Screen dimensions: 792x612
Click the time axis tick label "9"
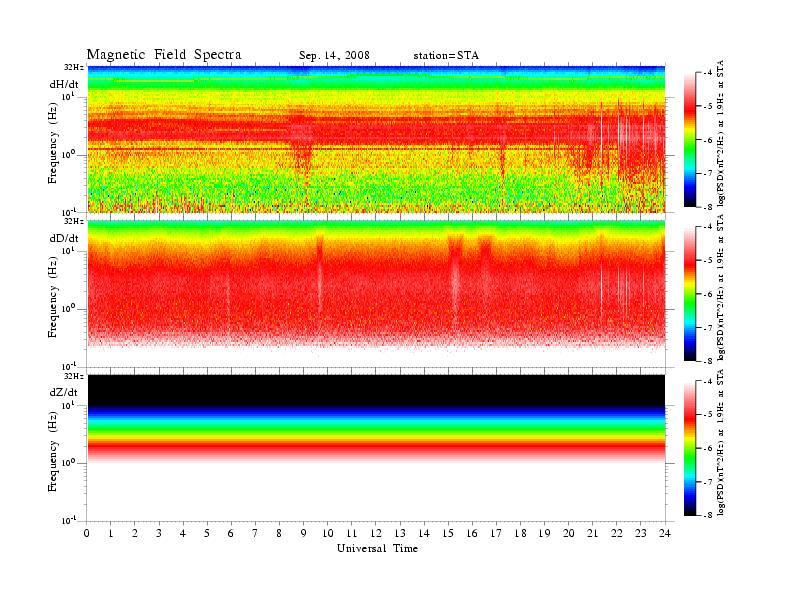tap(304, 533)
